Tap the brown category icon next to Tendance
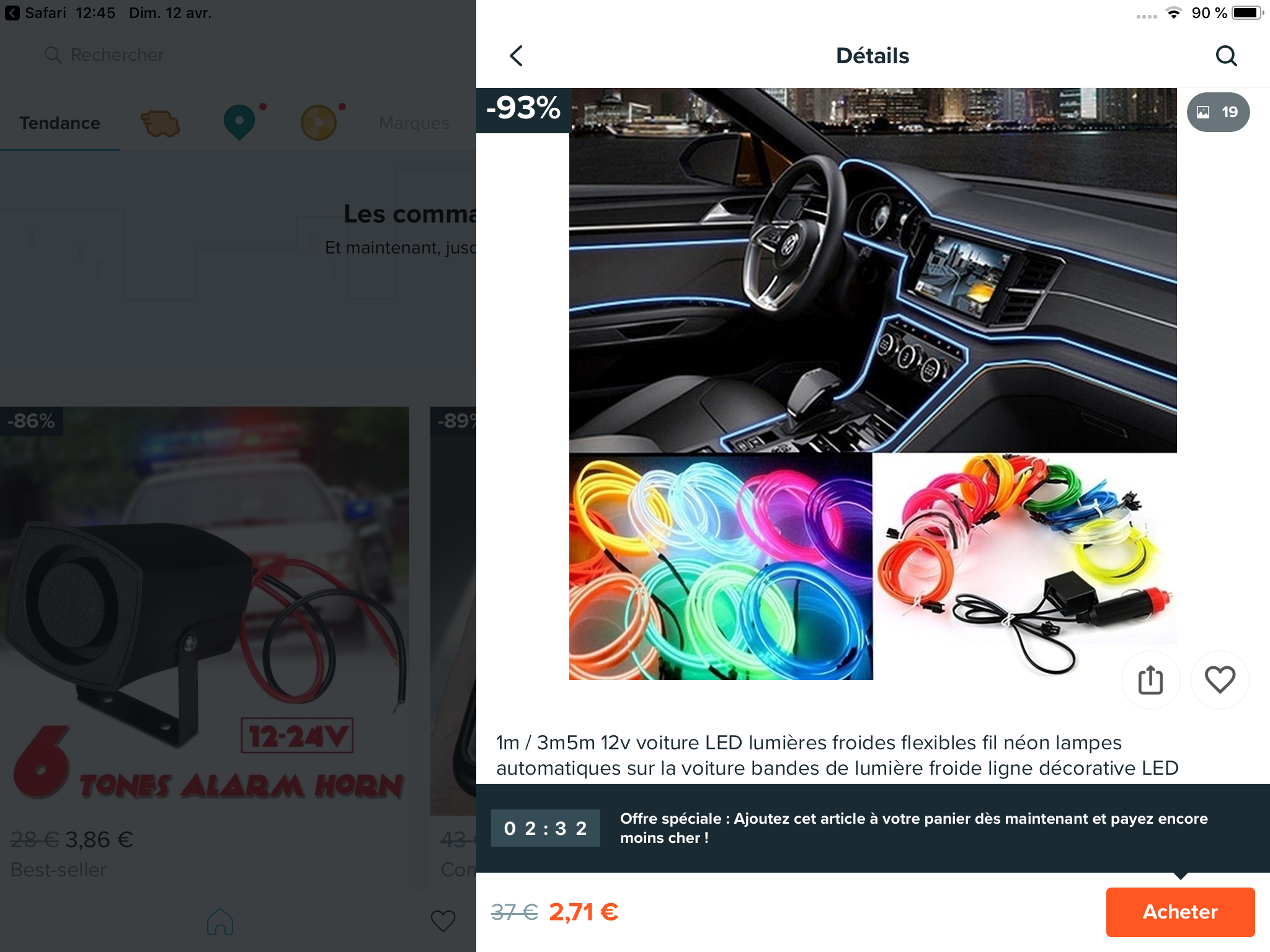The width and height of the screenshot is (1270, 952). (161, 123)
